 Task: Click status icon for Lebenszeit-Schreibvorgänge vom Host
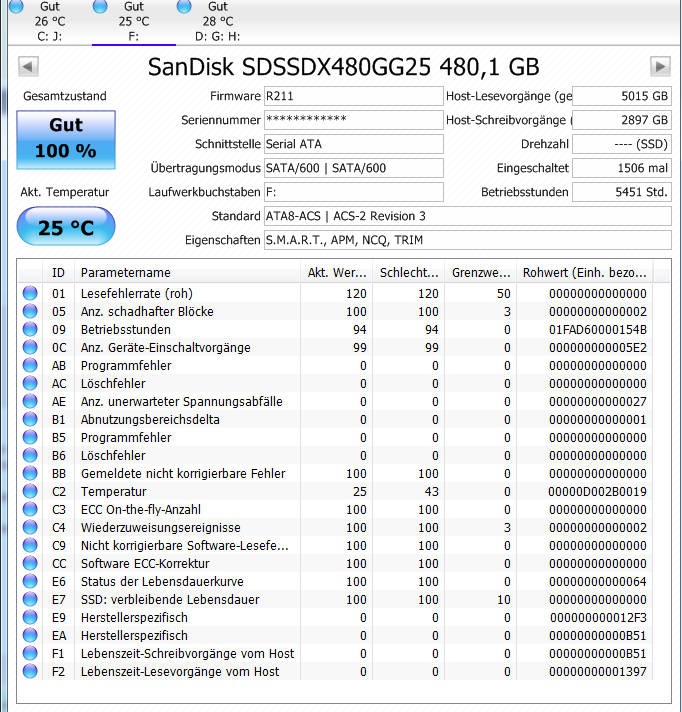click(30, 653)
